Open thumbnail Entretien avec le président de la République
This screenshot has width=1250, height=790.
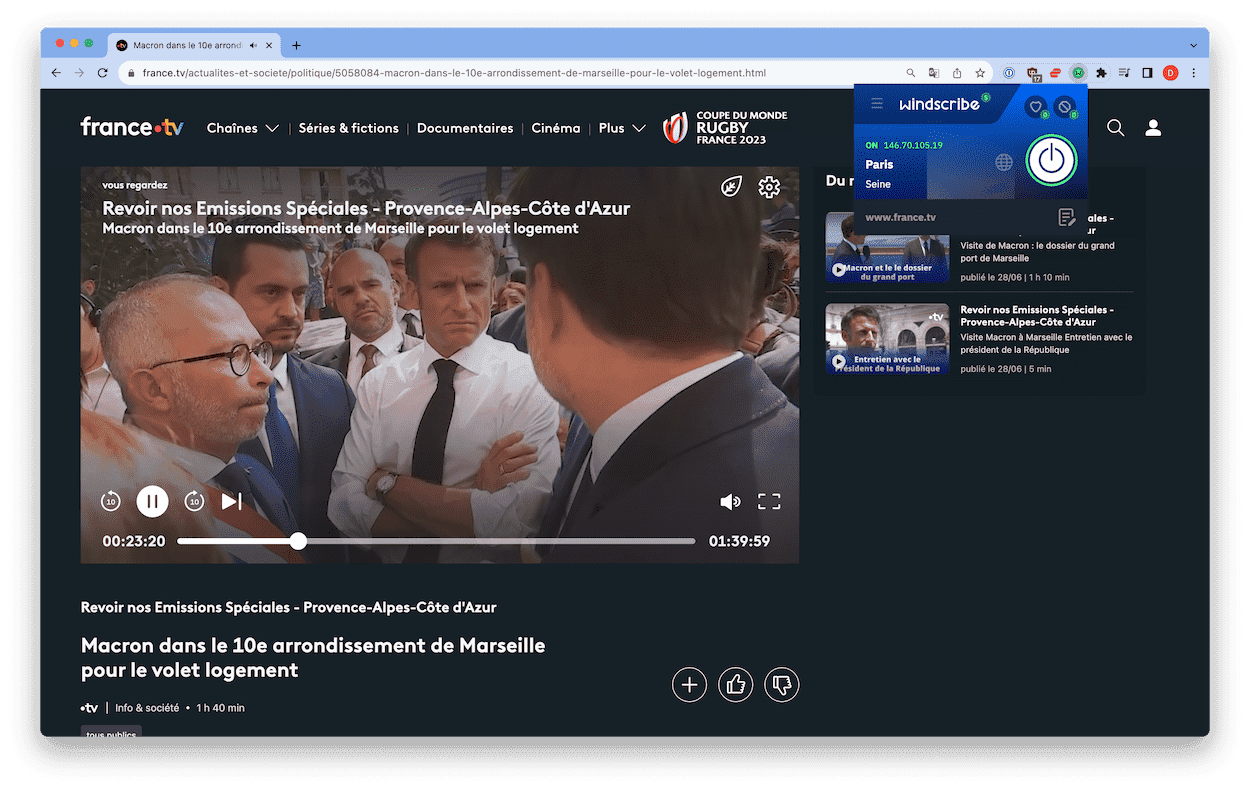[887, 339]
